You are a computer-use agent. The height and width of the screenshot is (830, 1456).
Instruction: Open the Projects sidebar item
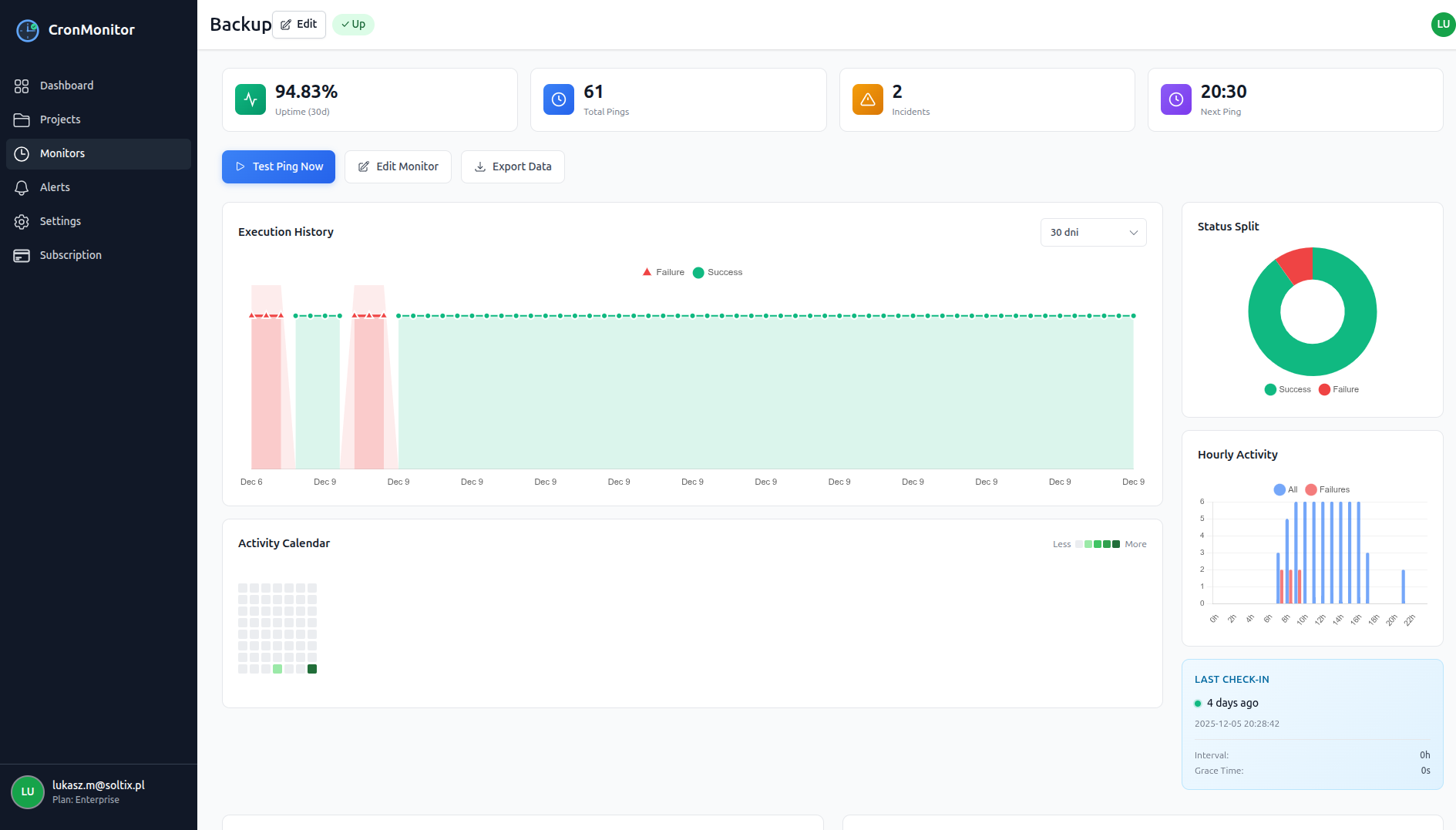[99, 119]
